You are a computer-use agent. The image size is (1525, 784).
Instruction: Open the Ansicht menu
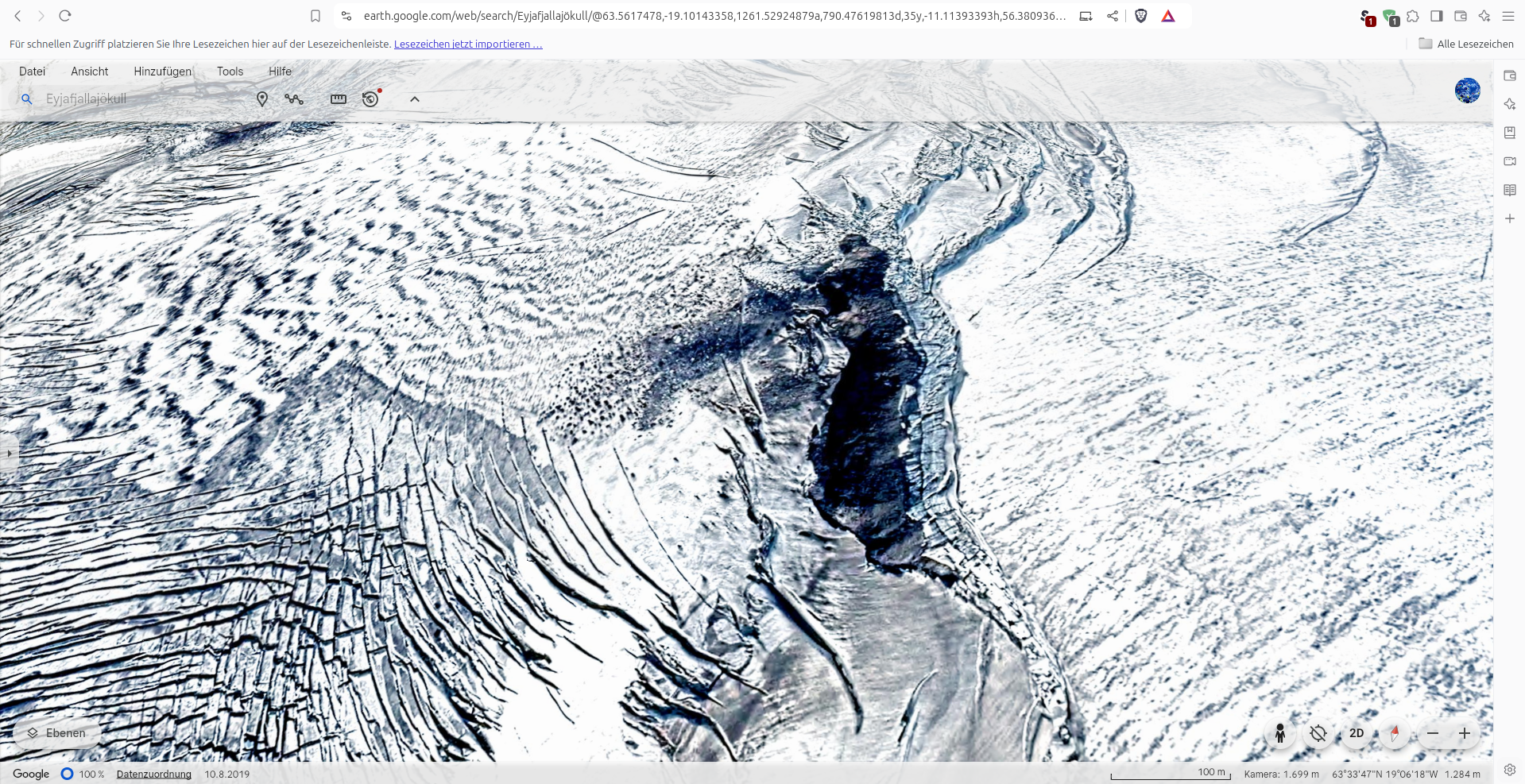coord(90,71)
